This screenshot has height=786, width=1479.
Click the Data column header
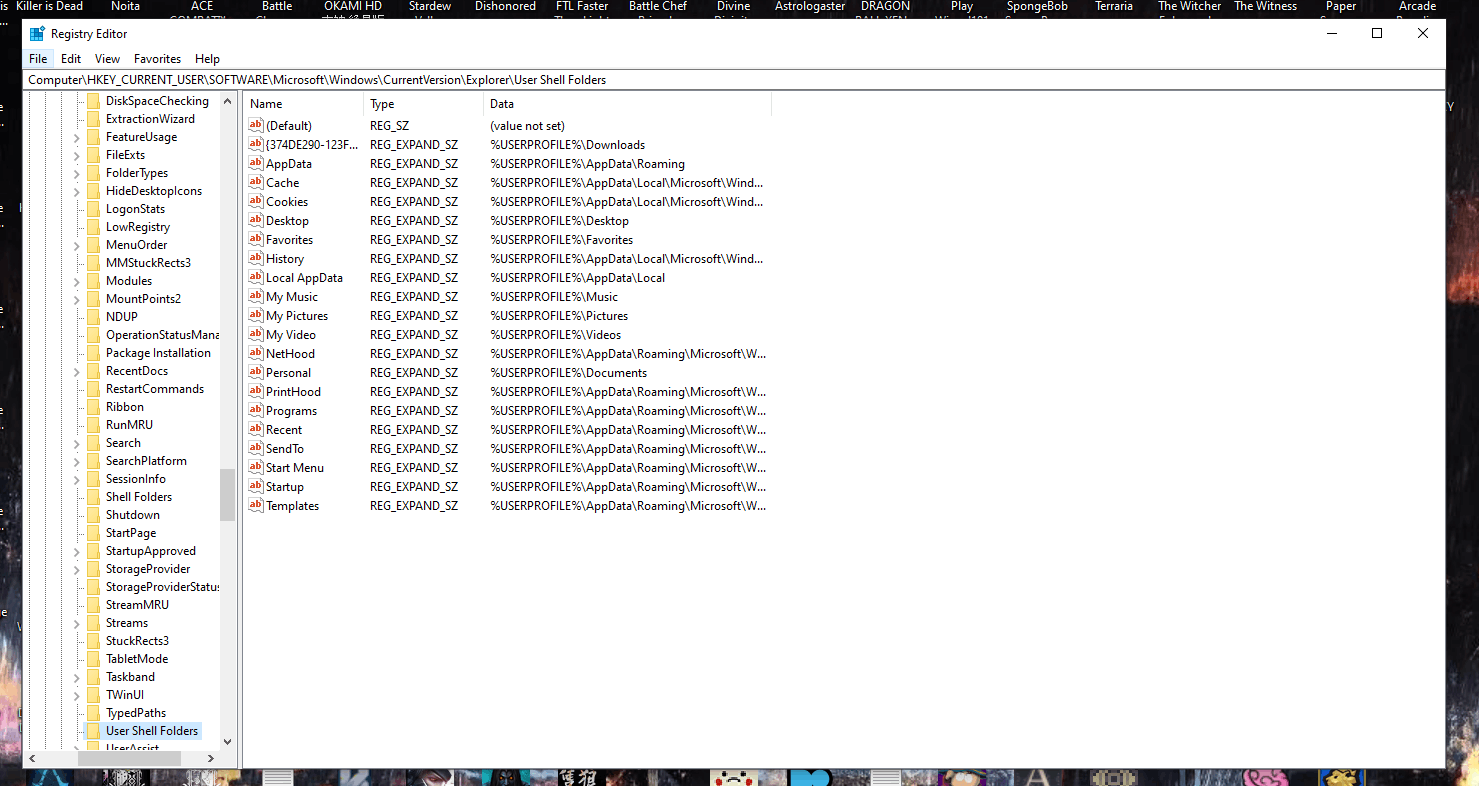coord(628,104)
